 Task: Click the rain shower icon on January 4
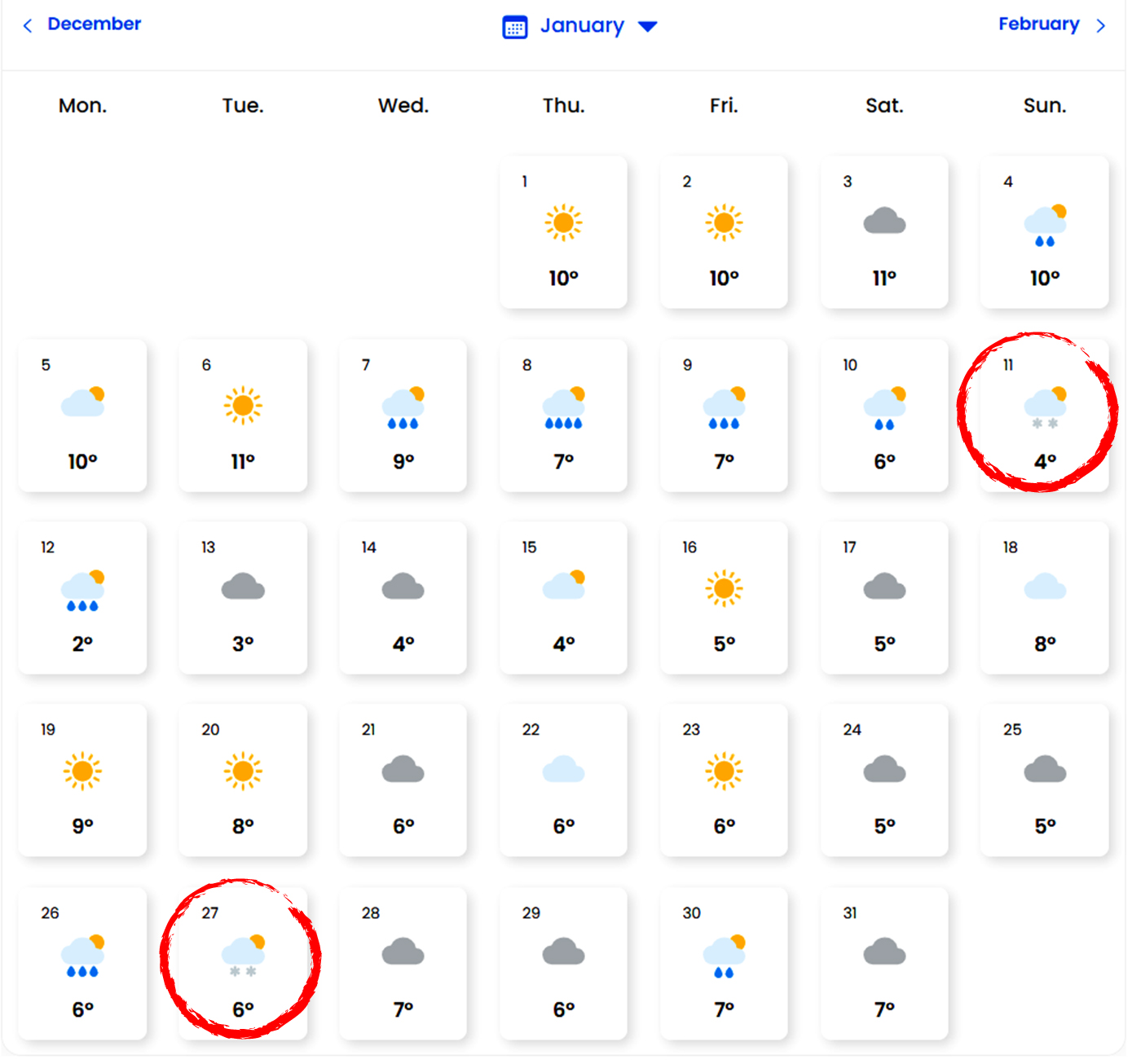coord(1045,226)
